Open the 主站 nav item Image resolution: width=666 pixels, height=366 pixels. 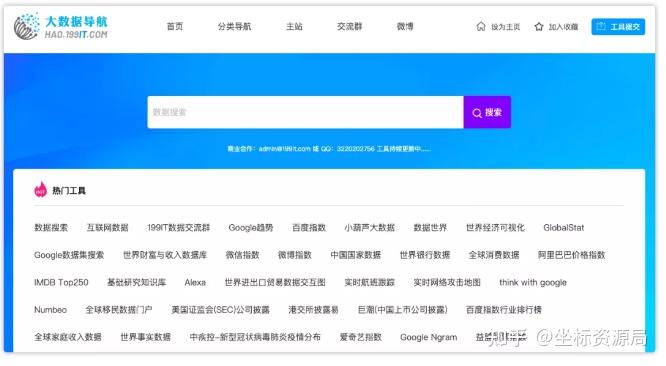(294, 26)
